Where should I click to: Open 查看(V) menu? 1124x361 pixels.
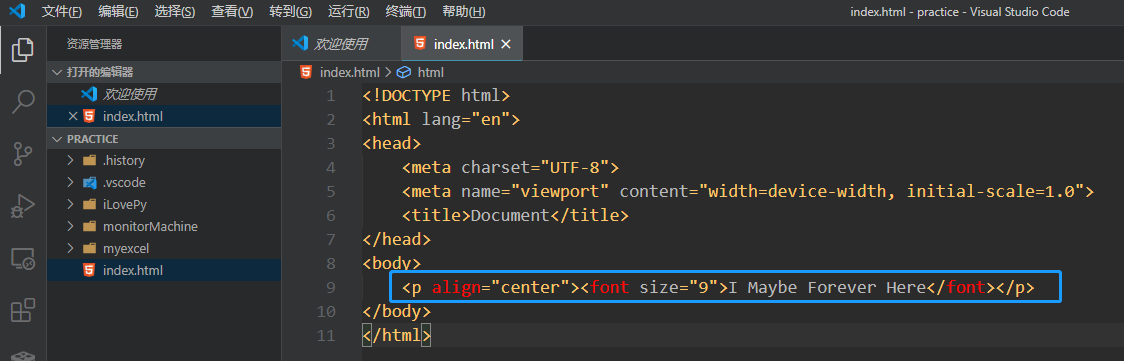click(232, 11)
